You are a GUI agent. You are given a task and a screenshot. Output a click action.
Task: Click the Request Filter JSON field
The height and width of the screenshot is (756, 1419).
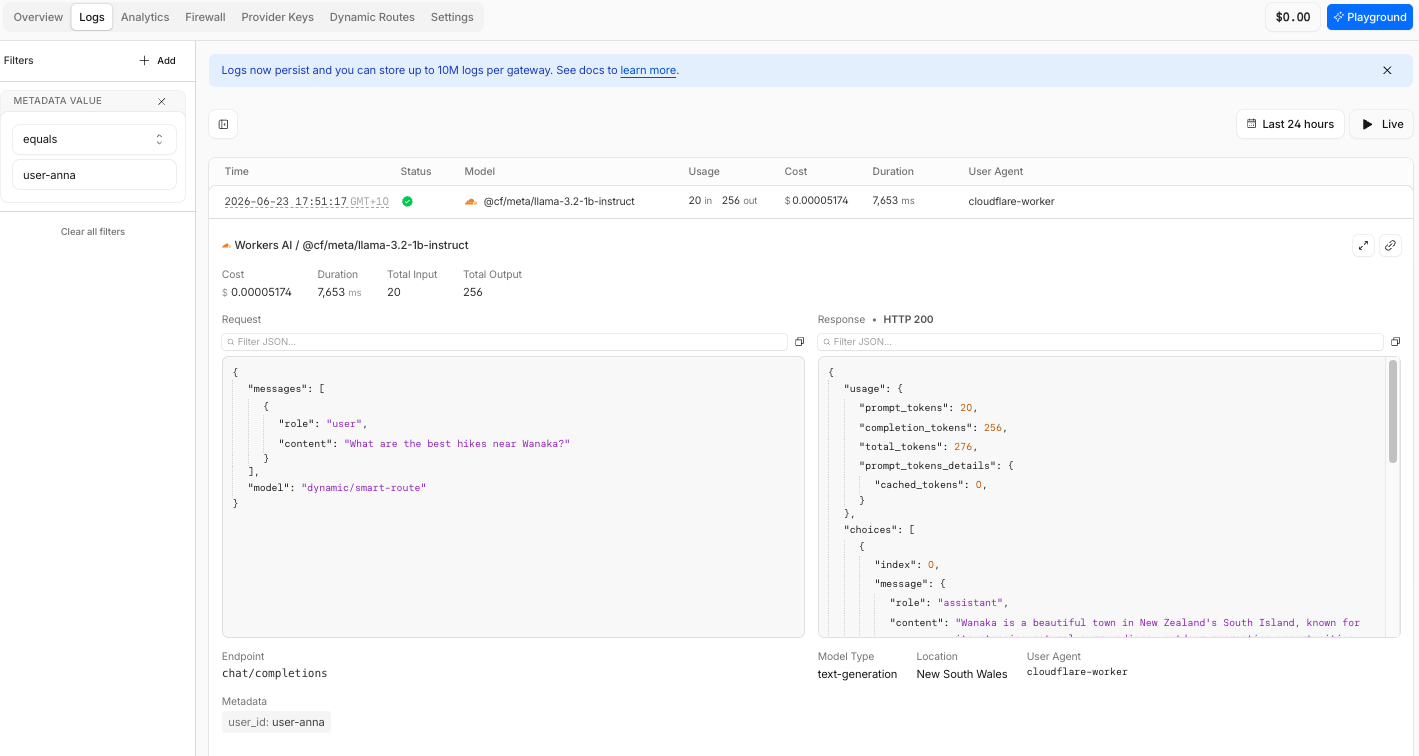(504, 342)
